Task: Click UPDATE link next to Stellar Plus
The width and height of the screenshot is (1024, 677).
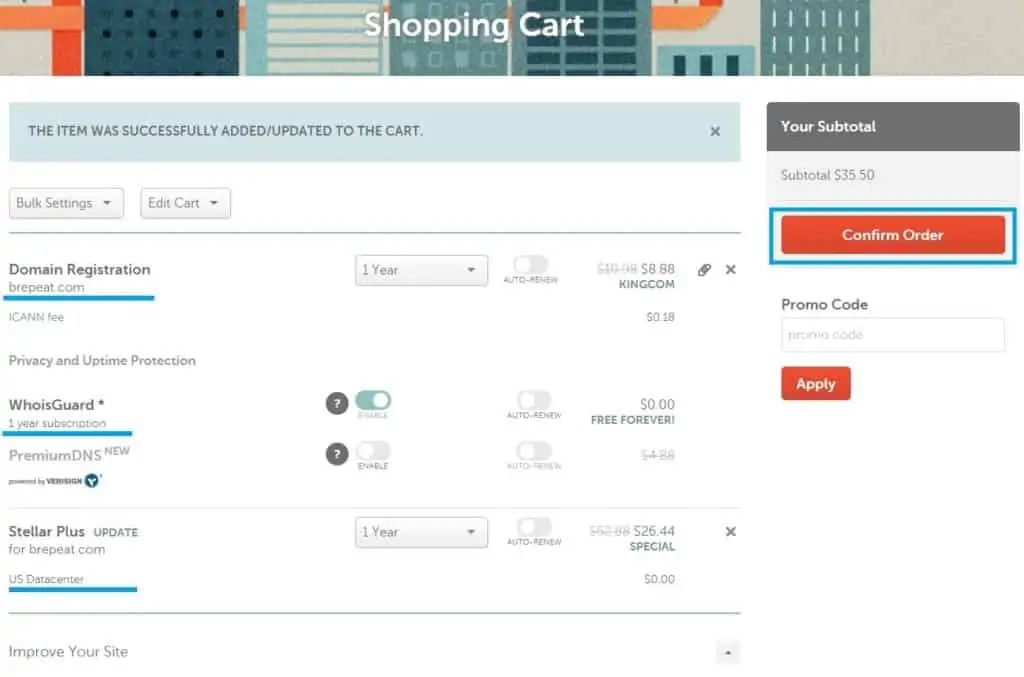Action: click(116, 532)
